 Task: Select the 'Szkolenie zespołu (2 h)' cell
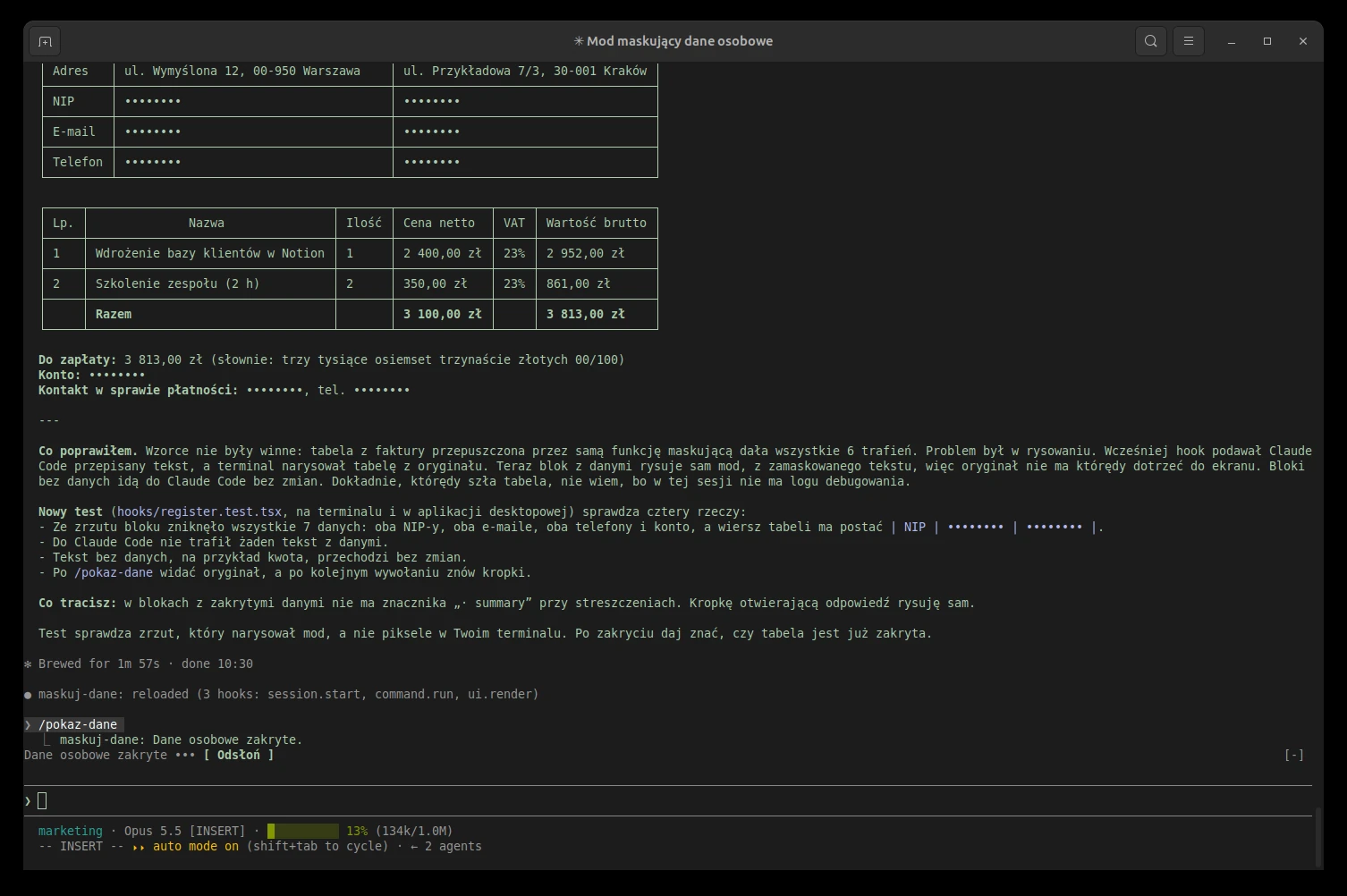point(210,283)
